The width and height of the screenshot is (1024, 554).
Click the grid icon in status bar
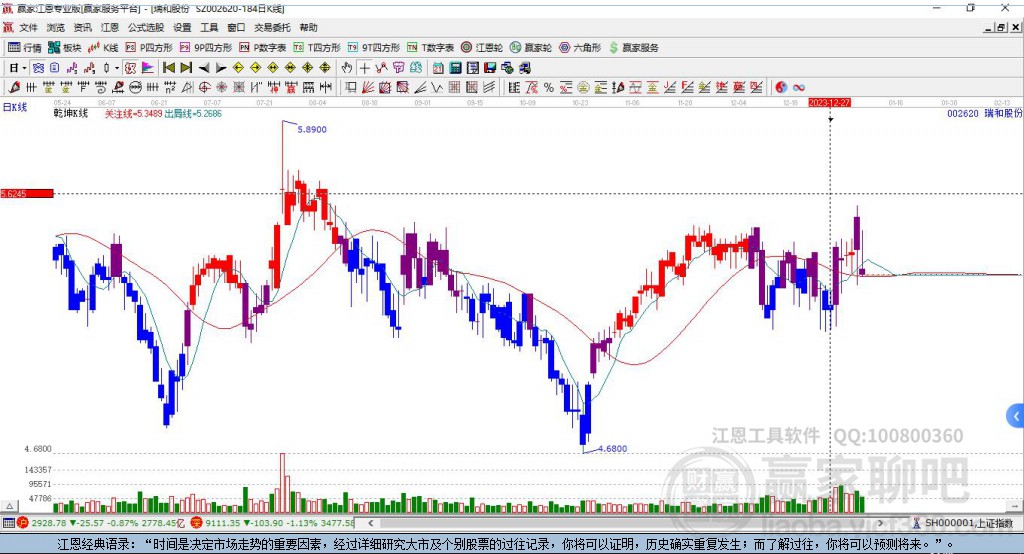pyautogui.click(x=8, y=523)
